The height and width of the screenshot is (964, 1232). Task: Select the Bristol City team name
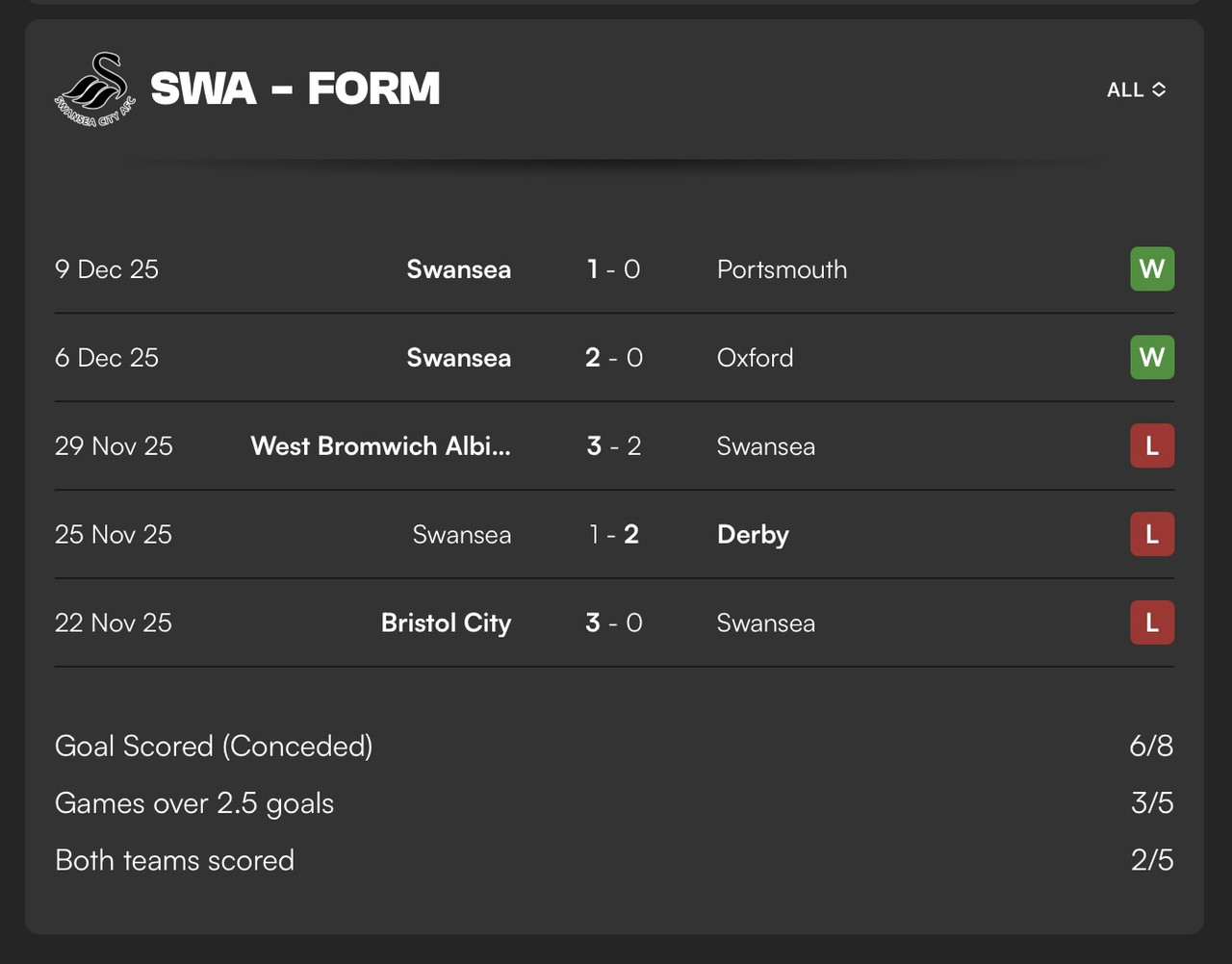pyautogui.click(x=447, y=623)
